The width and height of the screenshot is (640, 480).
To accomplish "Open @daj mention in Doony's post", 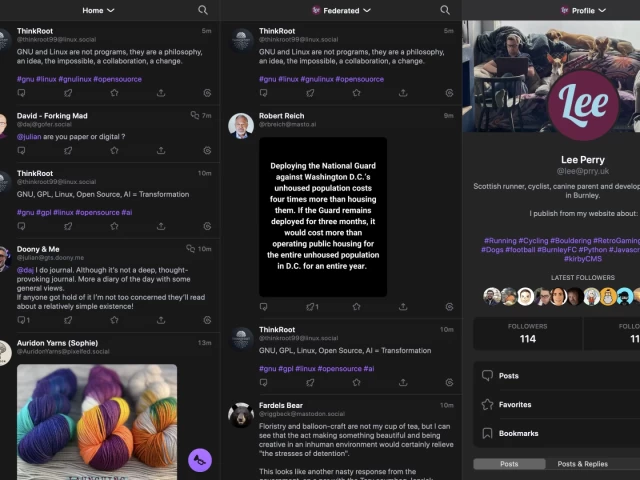I will [25, 270].
